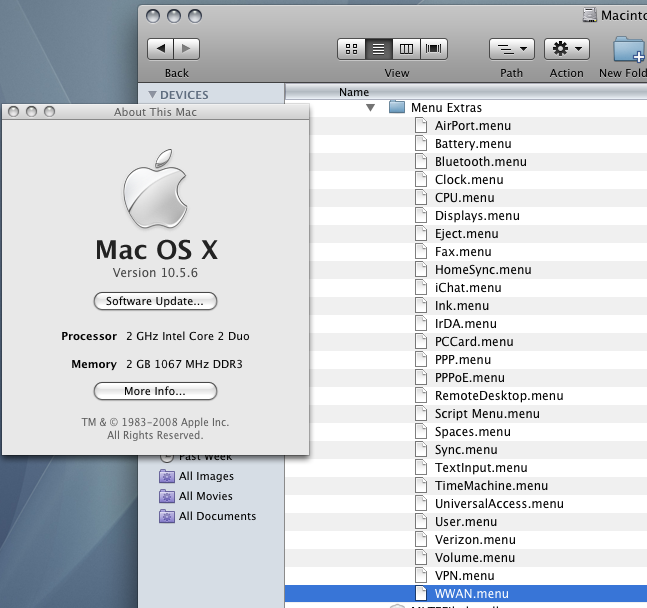Minimize the About This Mac window
This screenshot has width=647, height=608.
pyautogui.click(x=31, y=111)
